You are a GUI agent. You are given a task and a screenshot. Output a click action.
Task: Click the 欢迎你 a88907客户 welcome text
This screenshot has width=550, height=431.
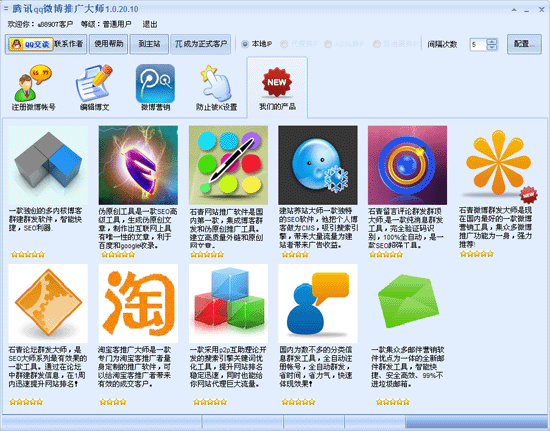tap(40, 24)
